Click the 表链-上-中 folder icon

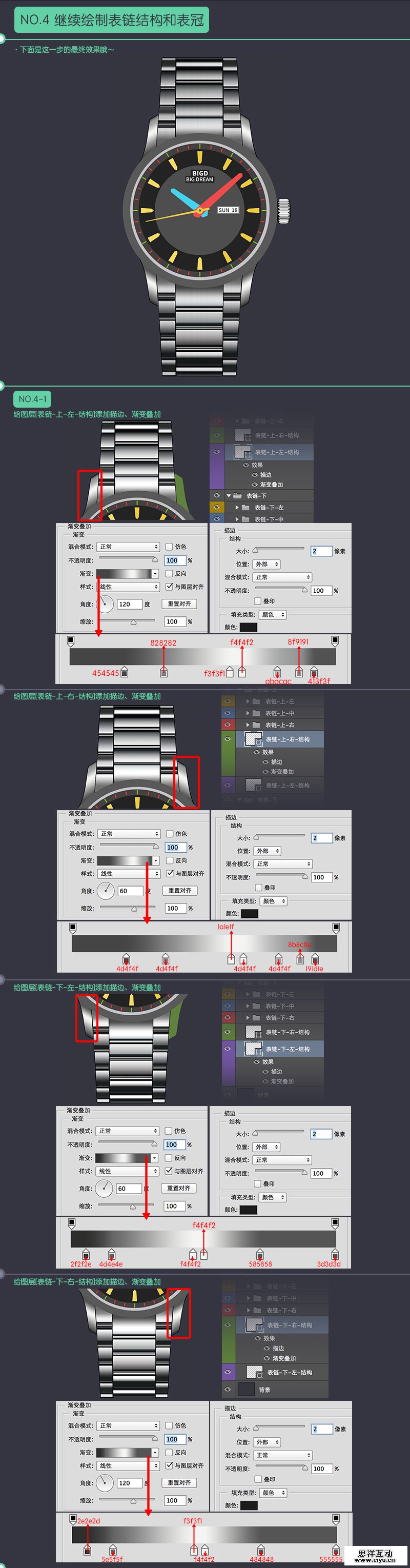click(x=256, y=713)
